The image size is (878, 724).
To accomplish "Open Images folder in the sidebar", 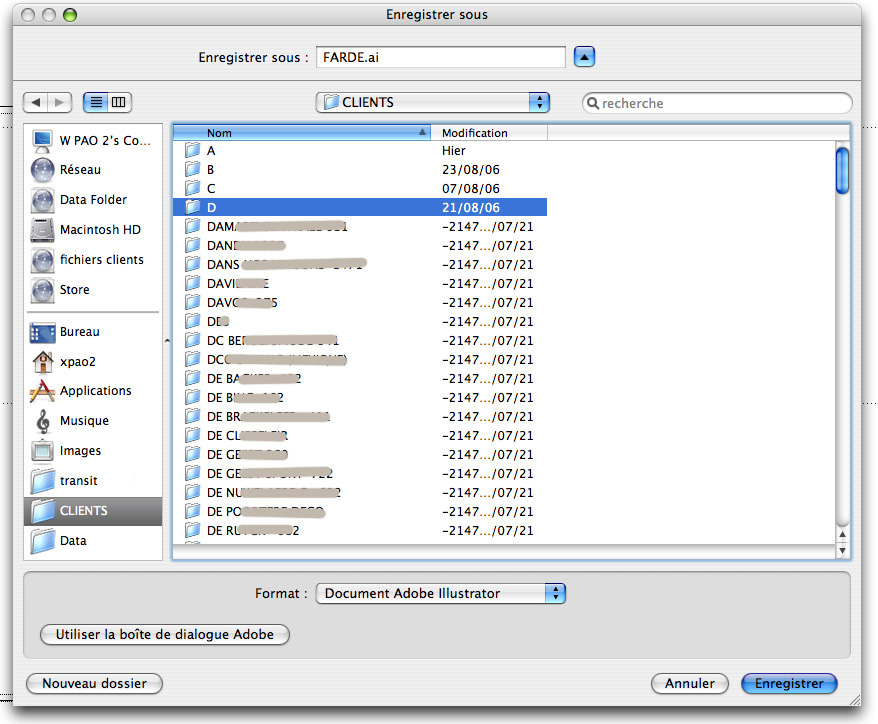I will click(x=93, y=451).
